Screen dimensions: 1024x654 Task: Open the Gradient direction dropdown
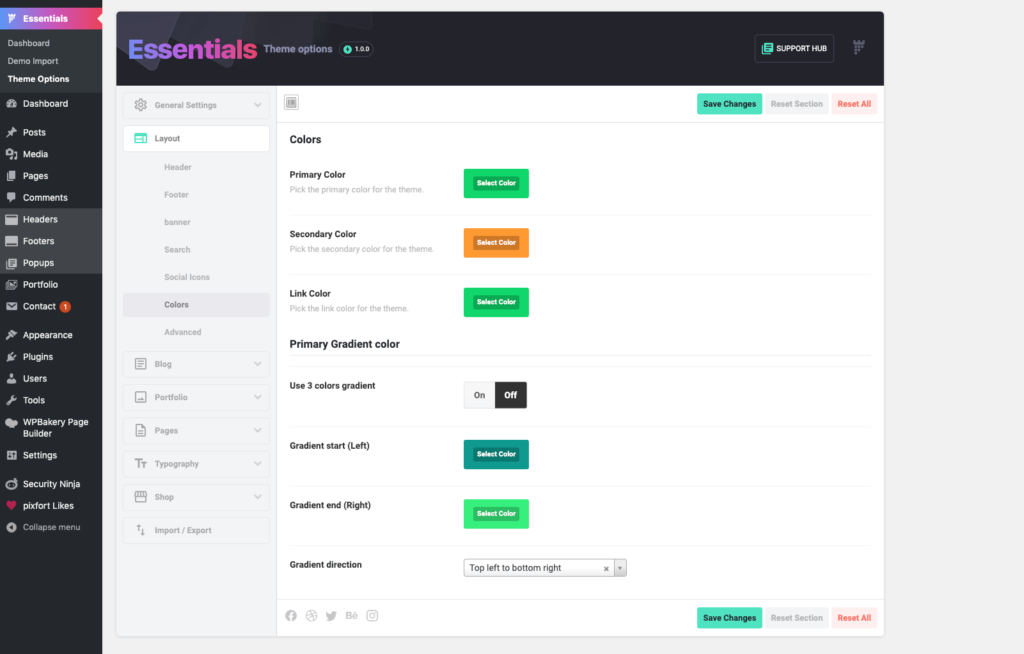[x=620, y=566]
